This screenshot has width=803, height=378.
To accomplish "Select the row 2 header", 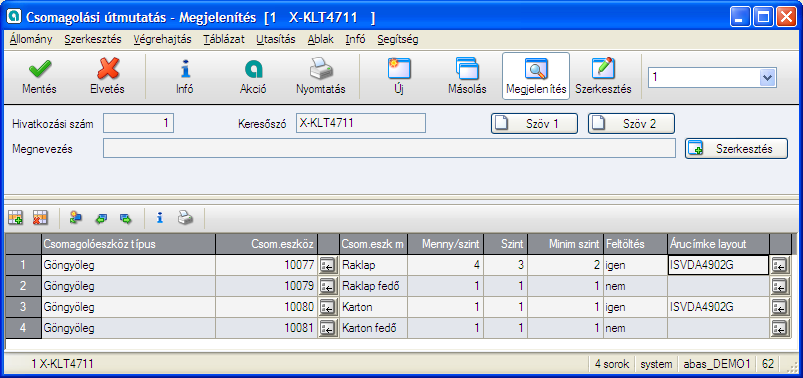I will (x=23, y=286).
